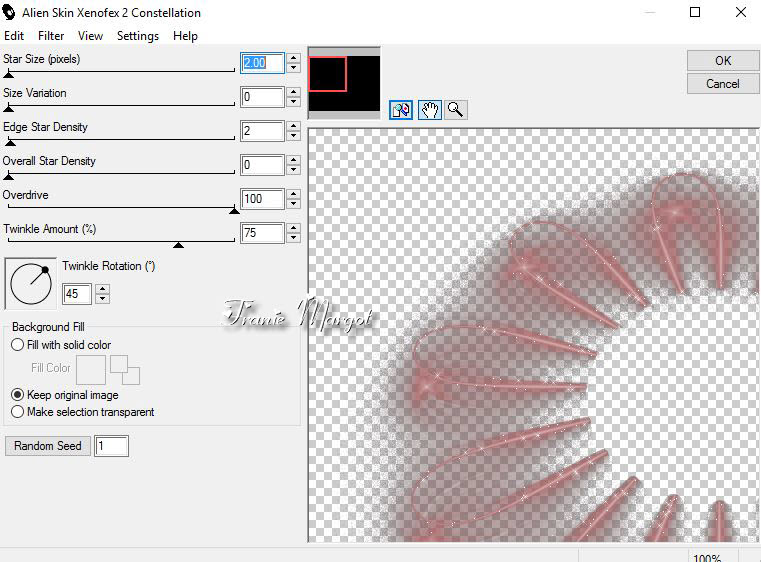Select the hand pan tool

(429, 110)
